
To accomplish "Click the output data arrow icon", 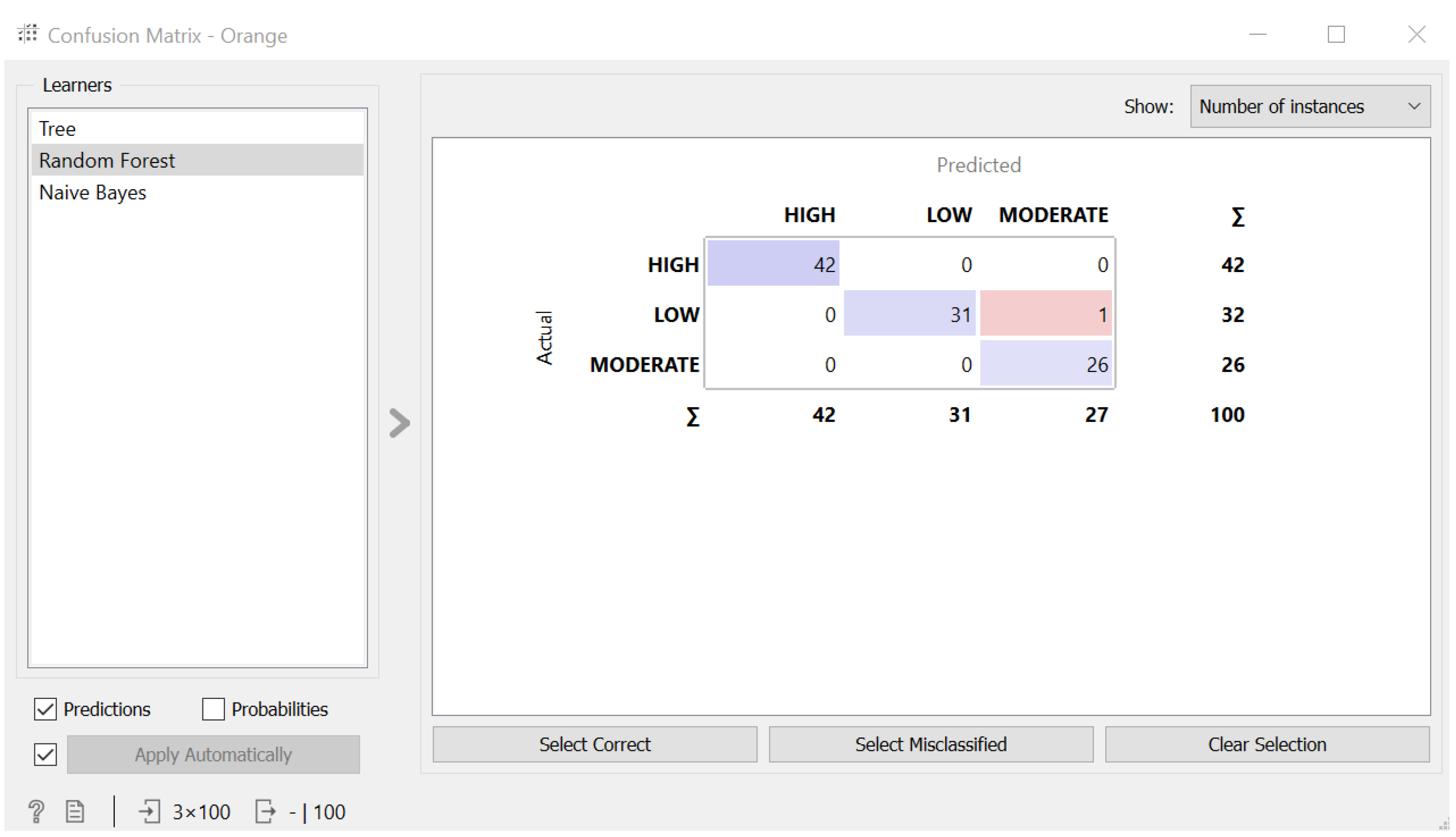I will (265, 811).
